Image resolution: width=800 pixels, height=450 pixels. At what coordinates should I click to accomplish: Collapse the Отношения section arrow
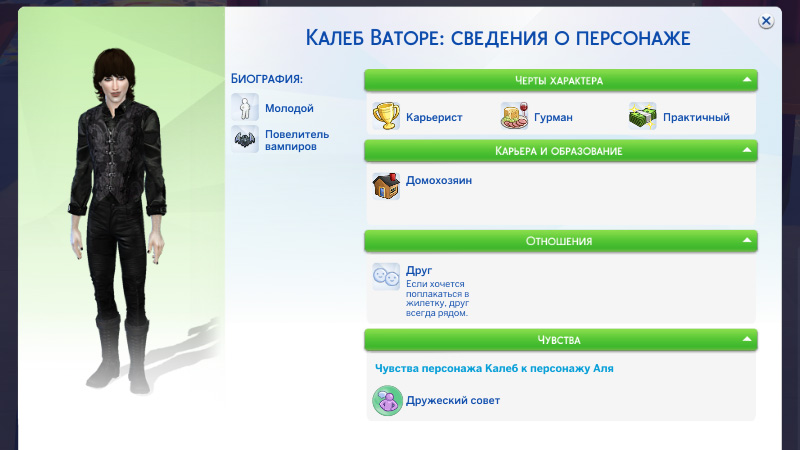click(747, 240)
